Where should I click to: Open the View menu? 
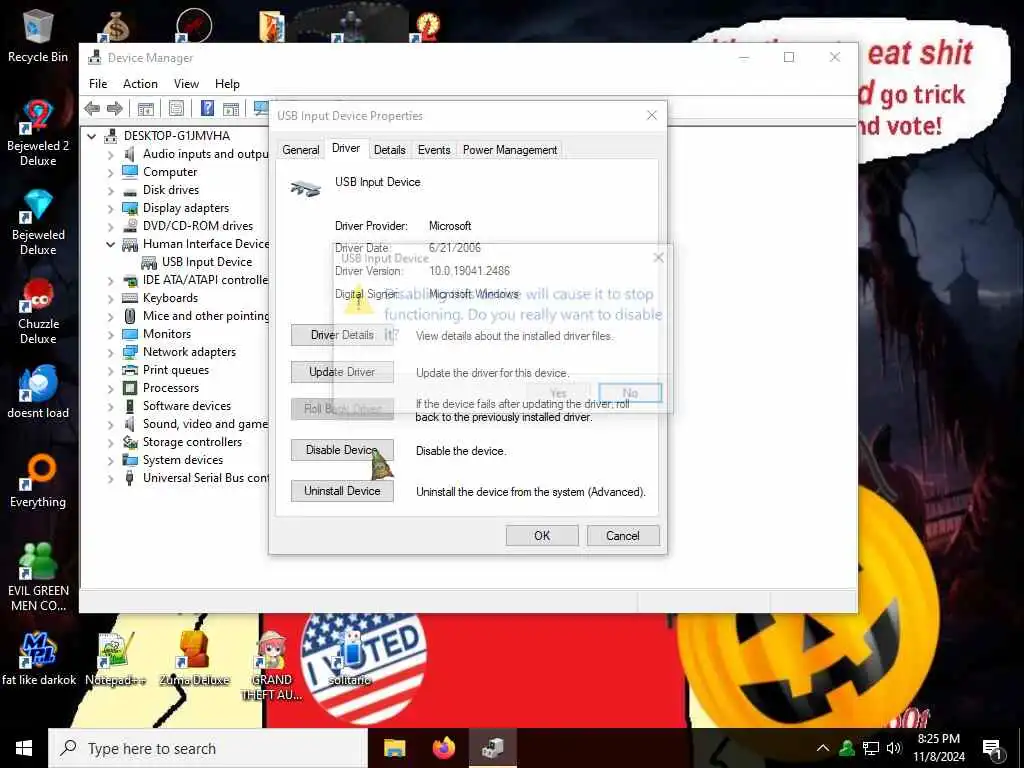click(186, 84)
